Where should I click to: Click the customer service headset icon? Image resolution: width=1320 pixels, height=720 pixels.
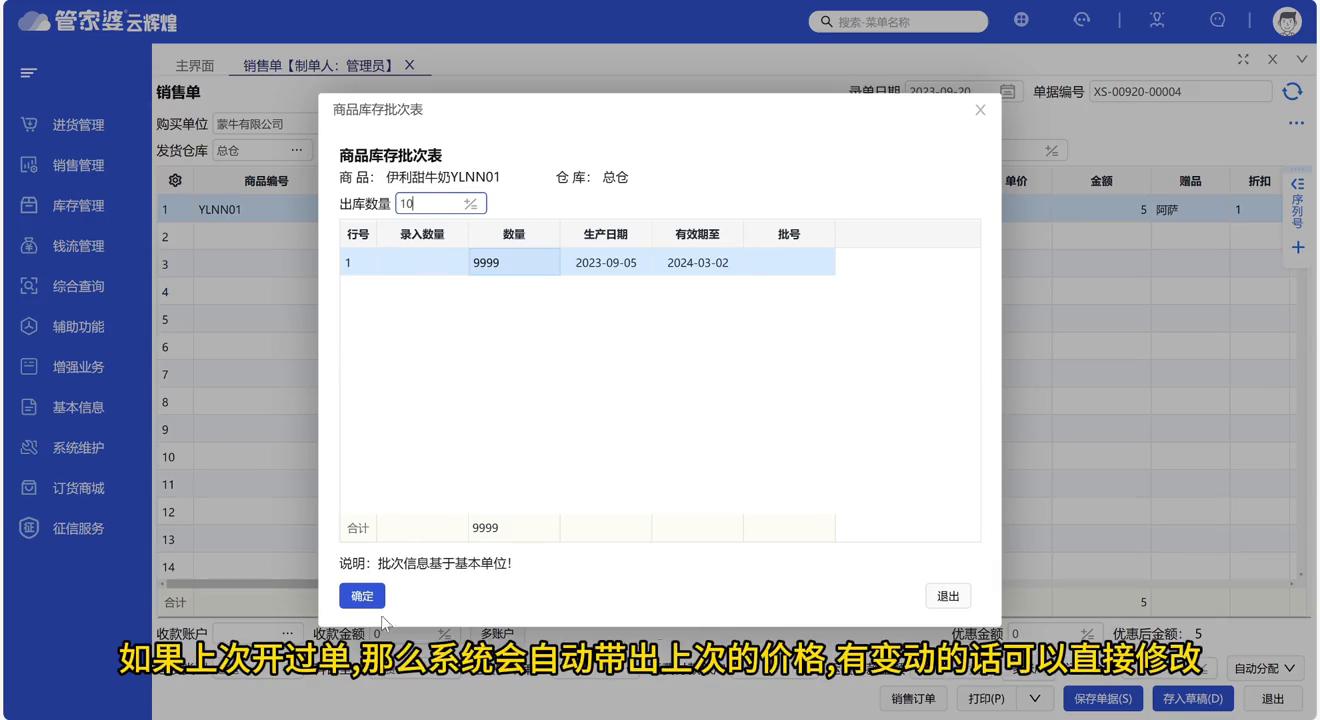tap(1157, 20)
